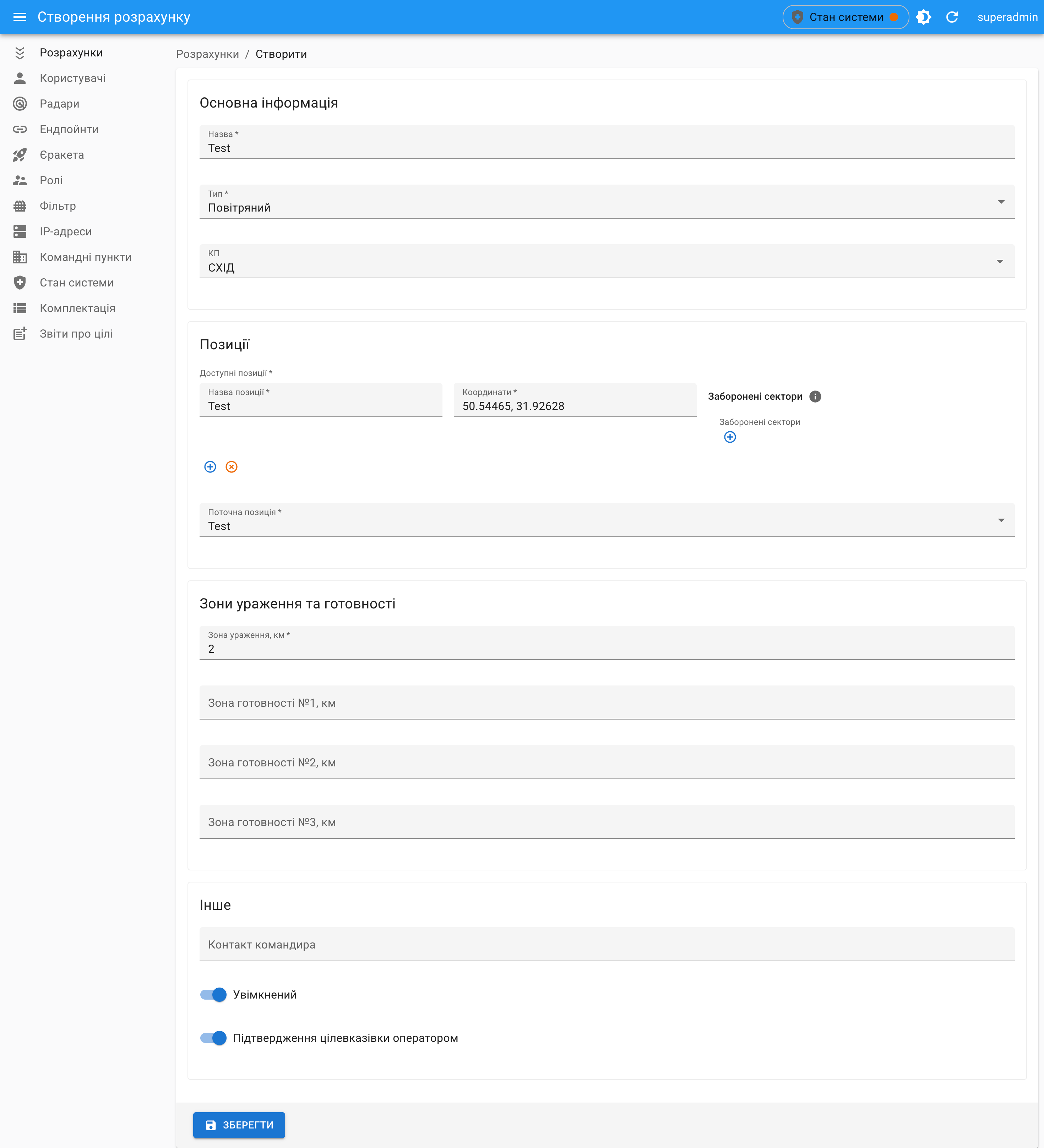Open Звіти про цілі section

pyautogui.click(x=76, y=334)
